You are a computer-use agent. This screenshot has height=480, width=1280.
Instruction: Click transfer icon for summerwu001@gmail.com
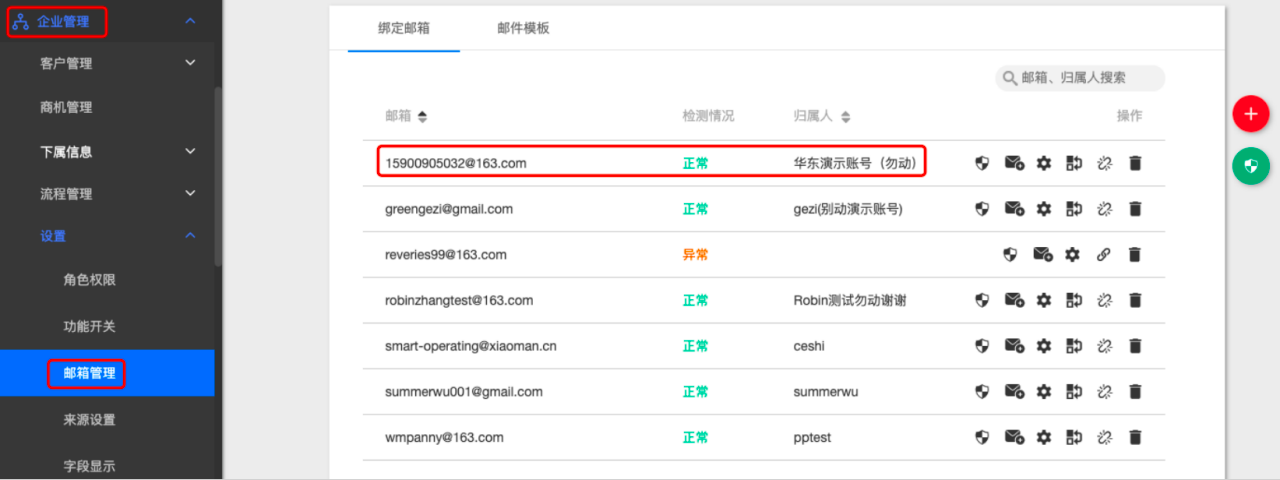[1074, 391]
